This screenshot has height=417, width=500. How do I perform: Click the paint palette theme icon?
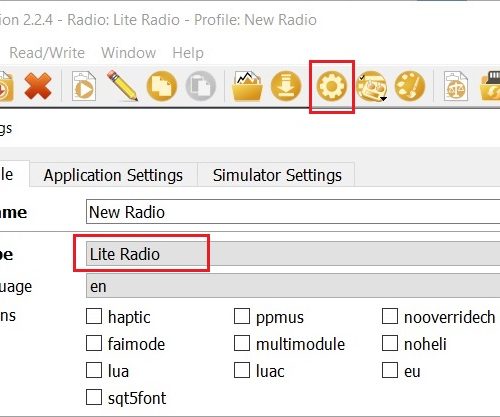410,86
